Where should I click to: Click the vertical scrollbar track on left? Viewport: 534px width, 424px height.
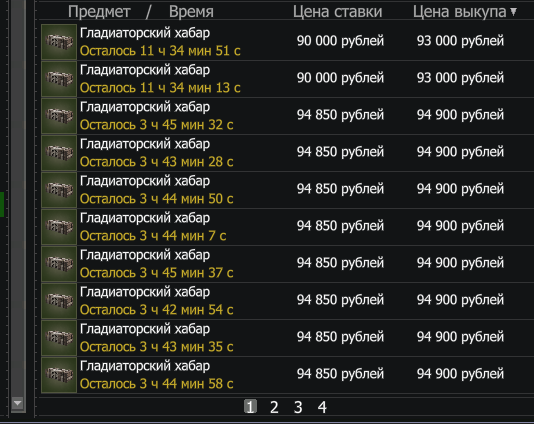tap(18, 198)
